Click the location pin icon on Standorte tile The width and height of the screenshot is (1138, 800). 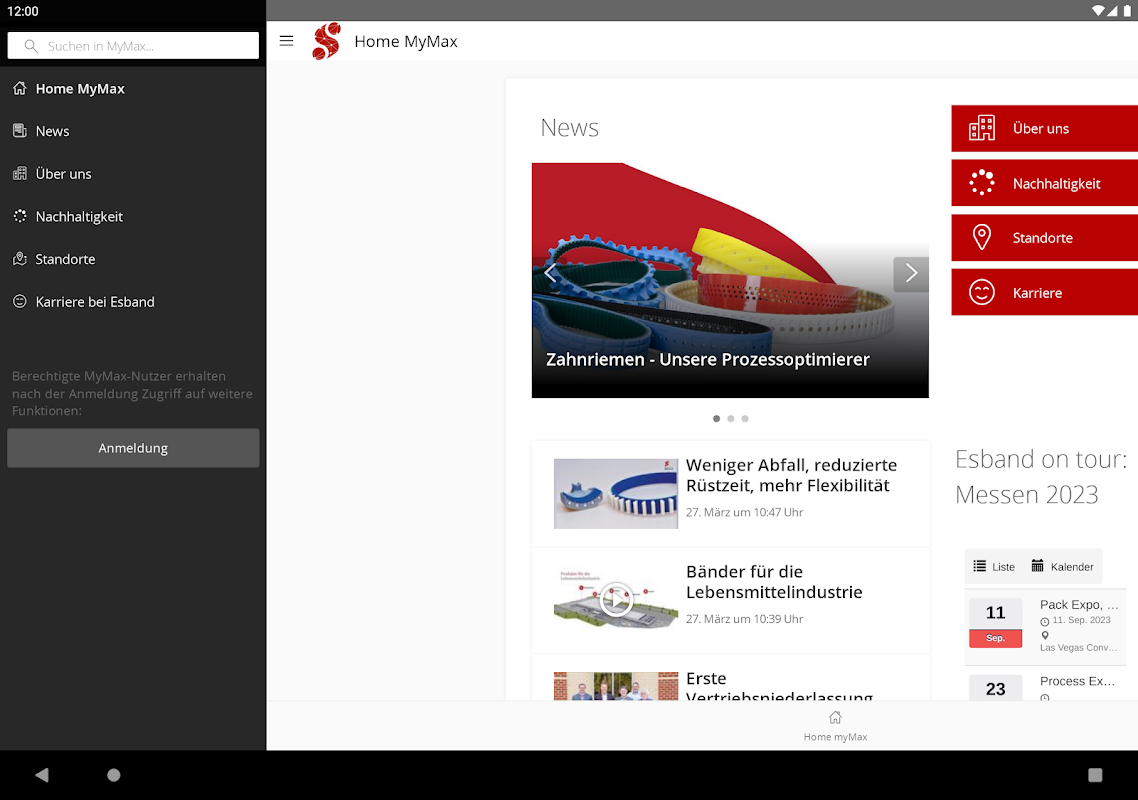click(x=982, y=237)
